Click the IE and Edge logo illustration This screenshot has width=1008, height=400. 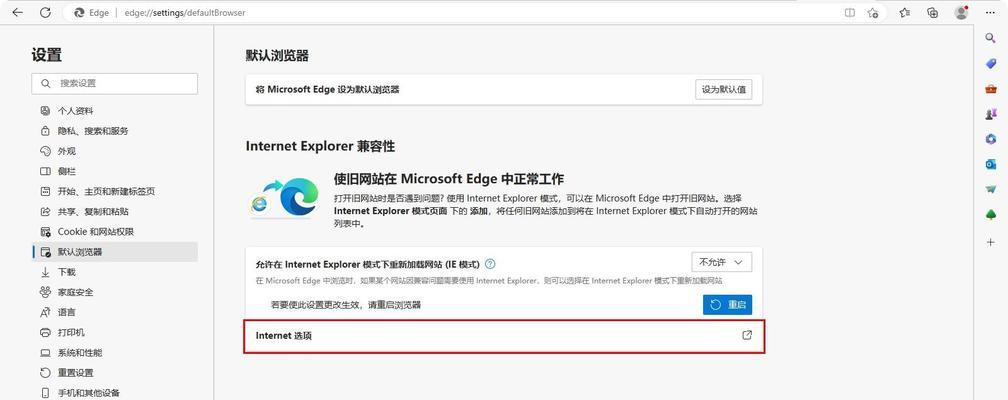tap(284, 197)
